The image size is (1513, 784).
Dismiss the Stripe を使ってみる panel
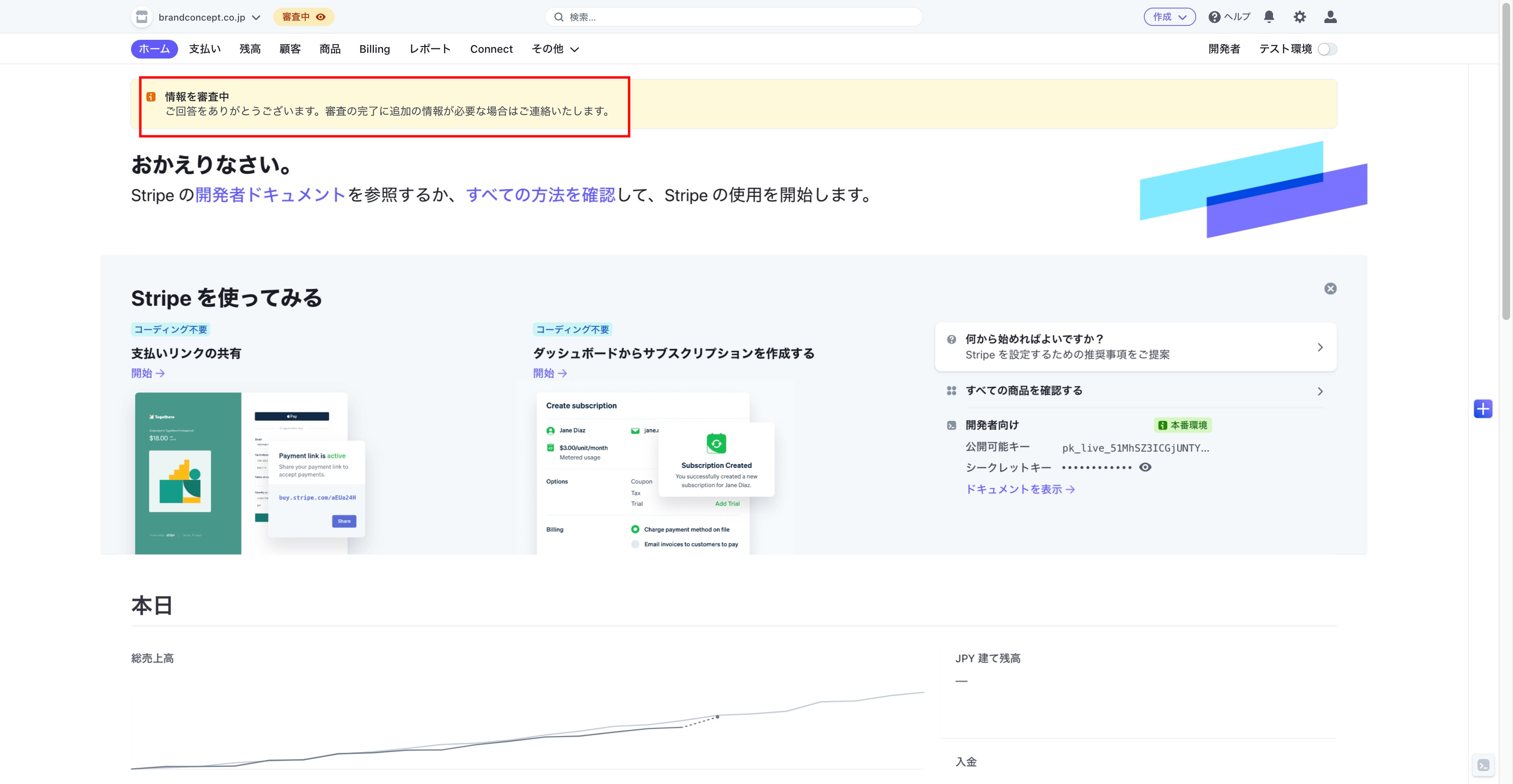(x=1330, y=288)
